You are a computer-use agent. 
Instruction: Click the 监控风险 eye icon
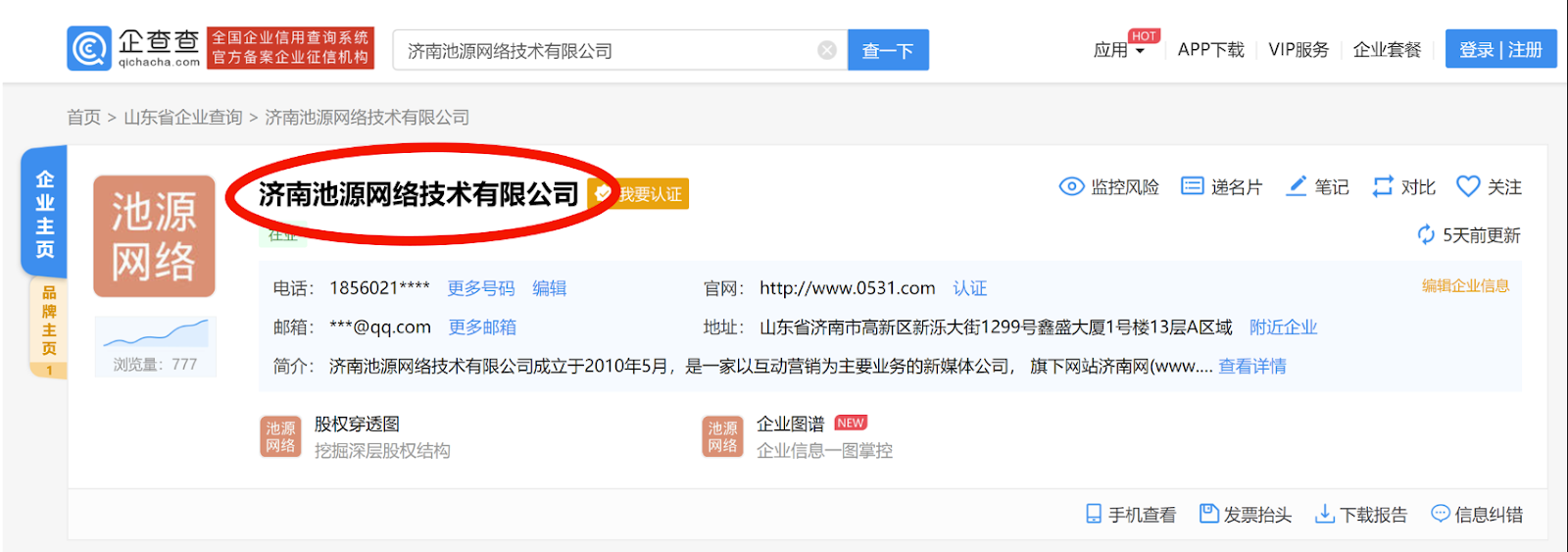[x=1072, y=186]
